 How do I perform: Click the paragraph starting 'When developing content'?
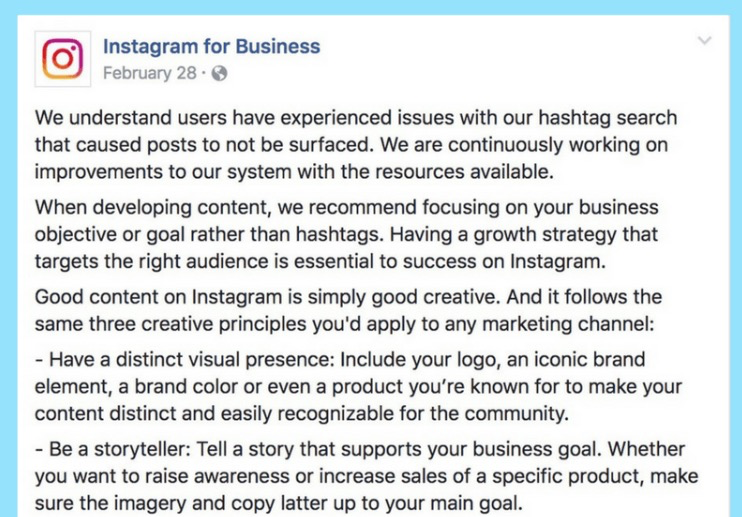tap(346, 235)
